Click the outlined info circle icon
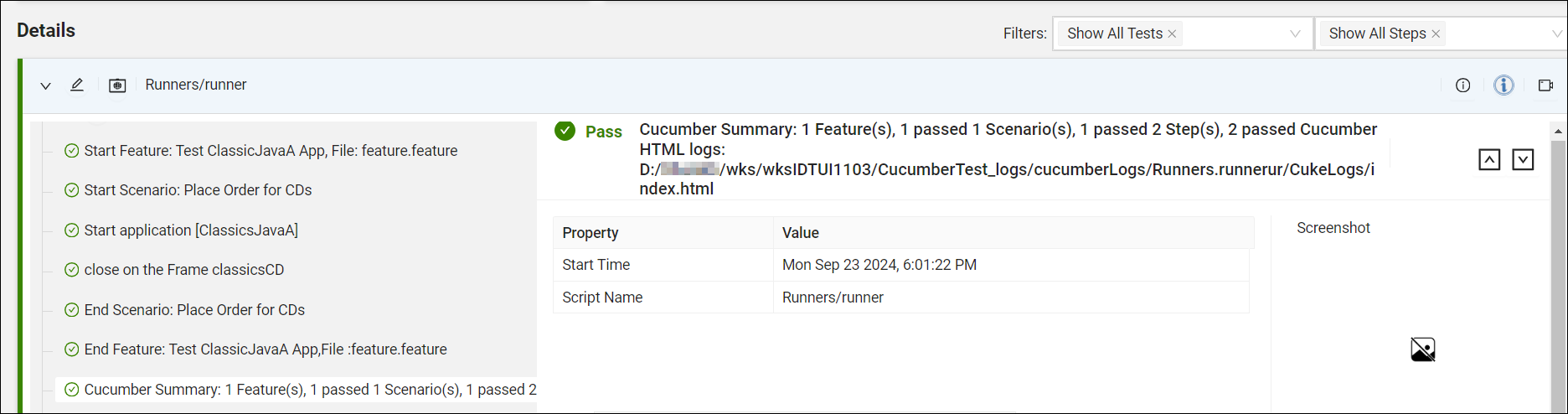The height and width of the screenshot is (414, 1568). point(1462,85)
